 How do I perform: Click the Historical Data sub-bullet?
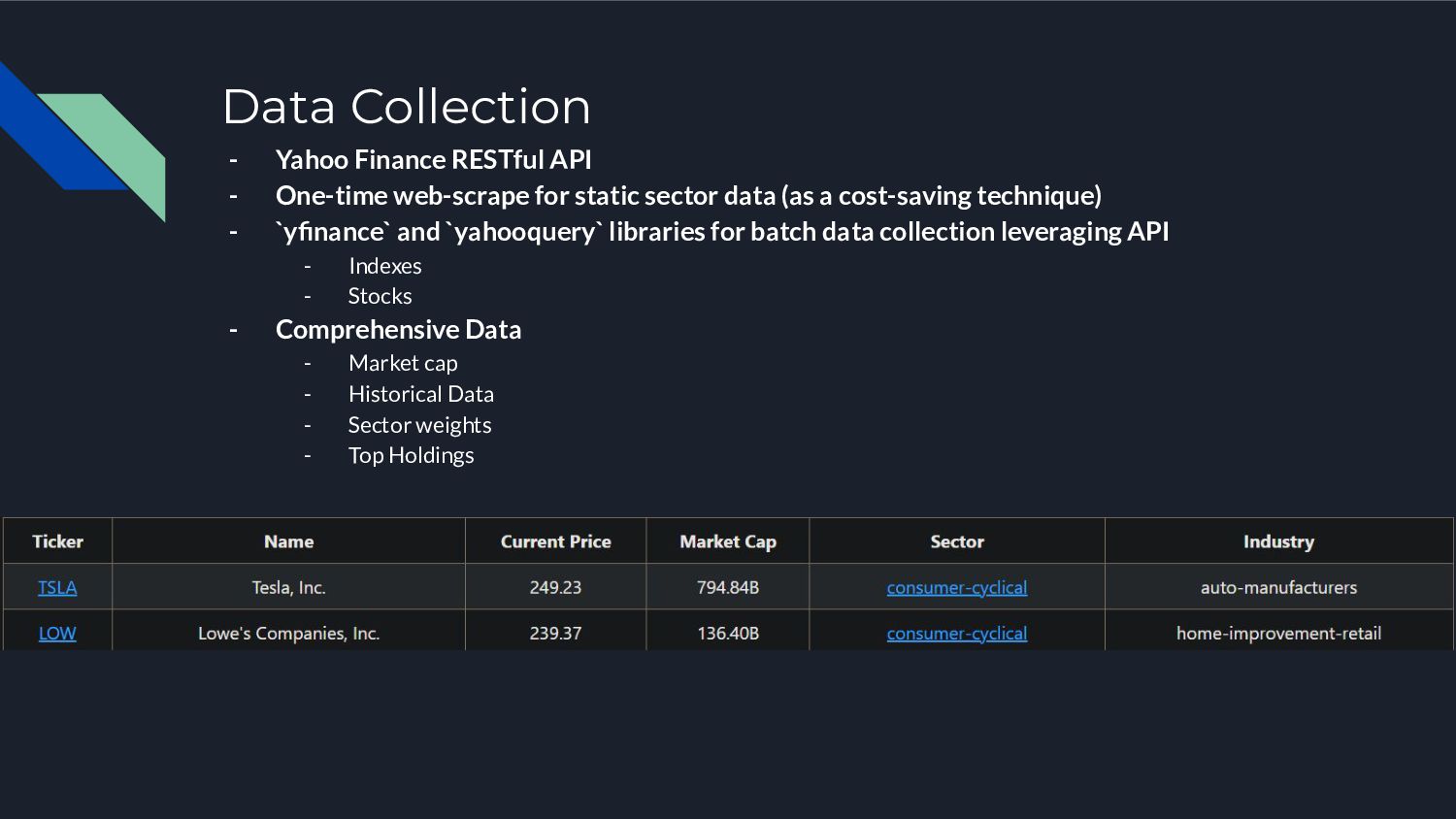(420, 394)
